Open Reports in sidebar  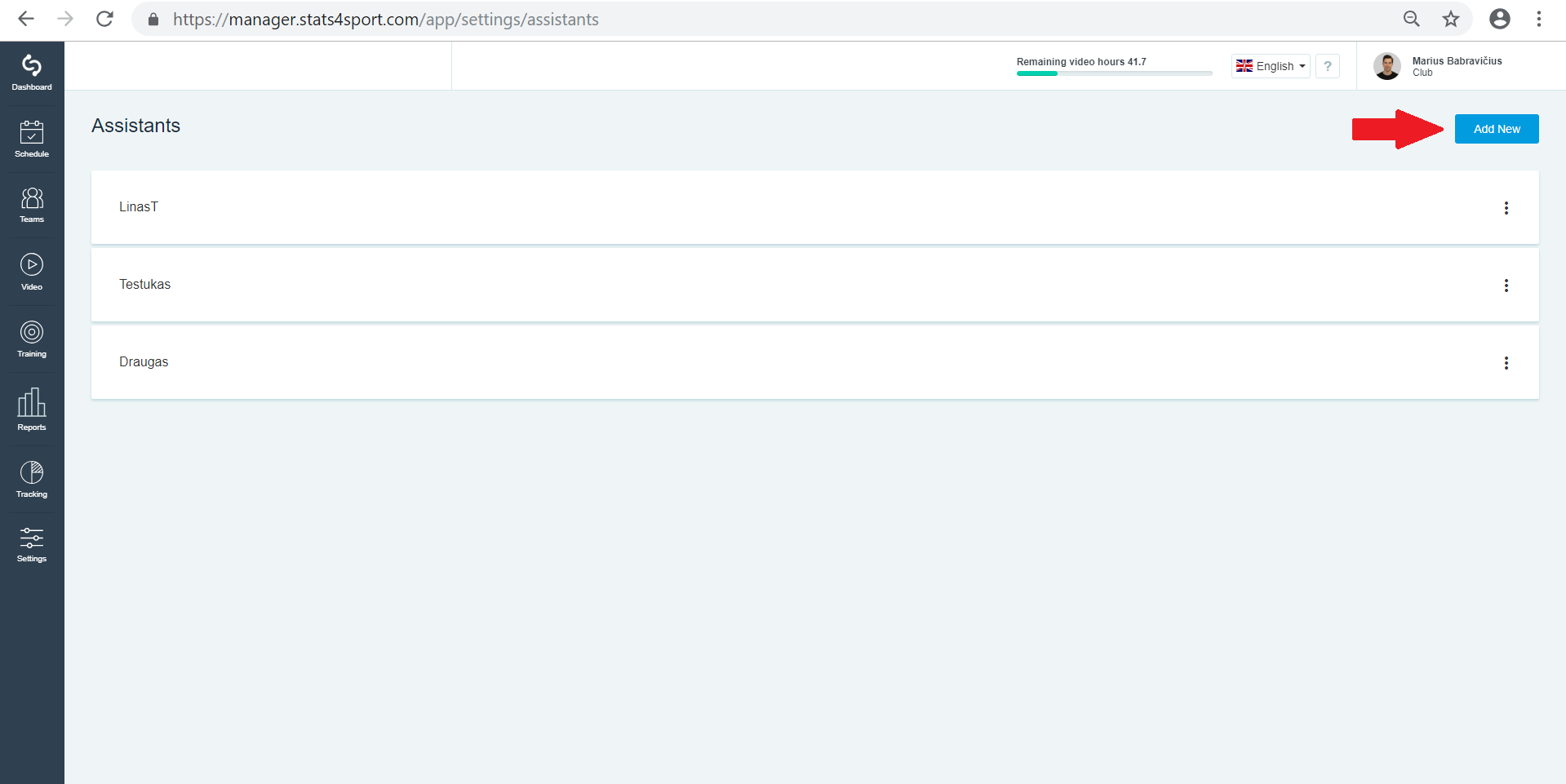point(32,410)
